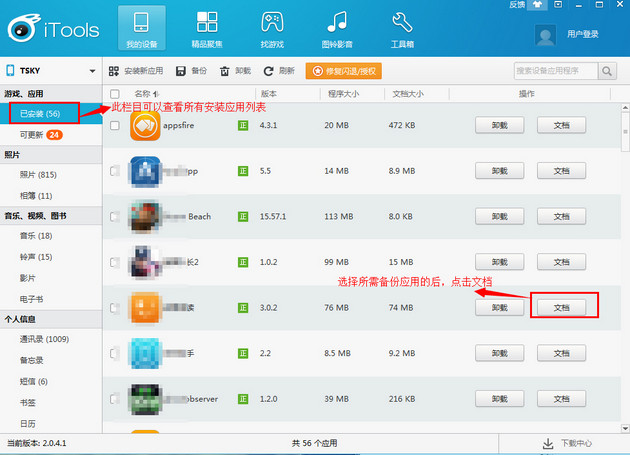Click the green 正 badge for appsfire
The image size is (630, 455).
(243, 125)
